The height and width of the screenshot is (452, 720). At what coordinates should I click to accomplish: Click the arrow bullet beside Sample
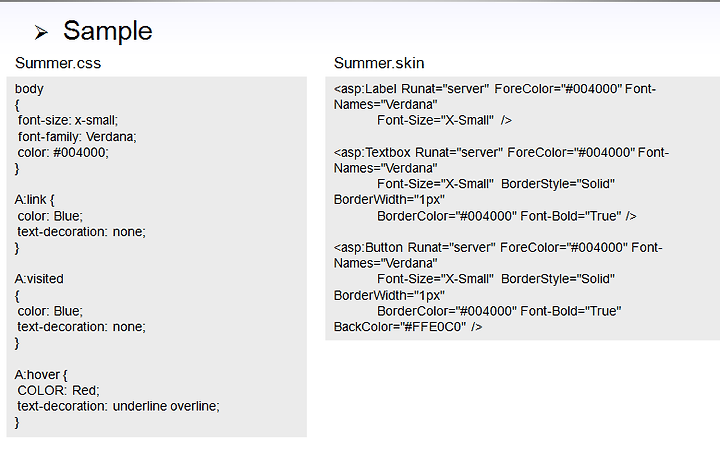tap(41, 33)
